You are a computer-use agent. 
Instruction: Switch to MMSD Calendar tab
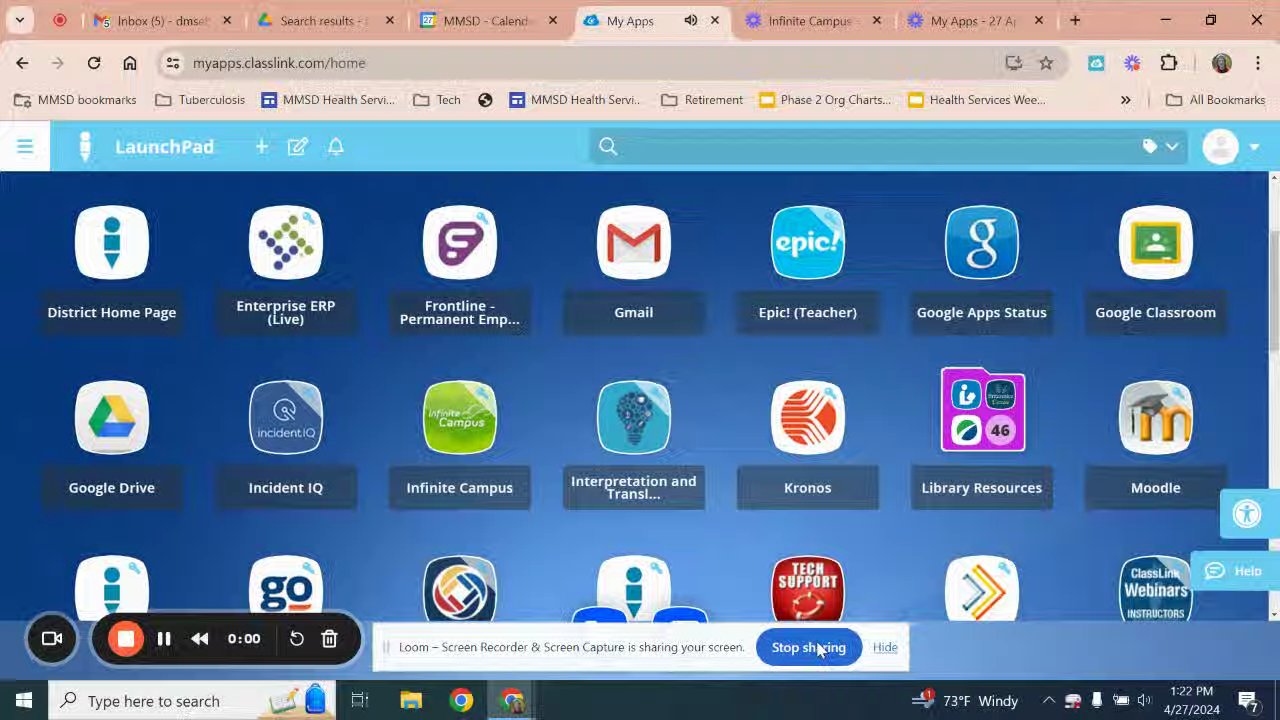487,20
